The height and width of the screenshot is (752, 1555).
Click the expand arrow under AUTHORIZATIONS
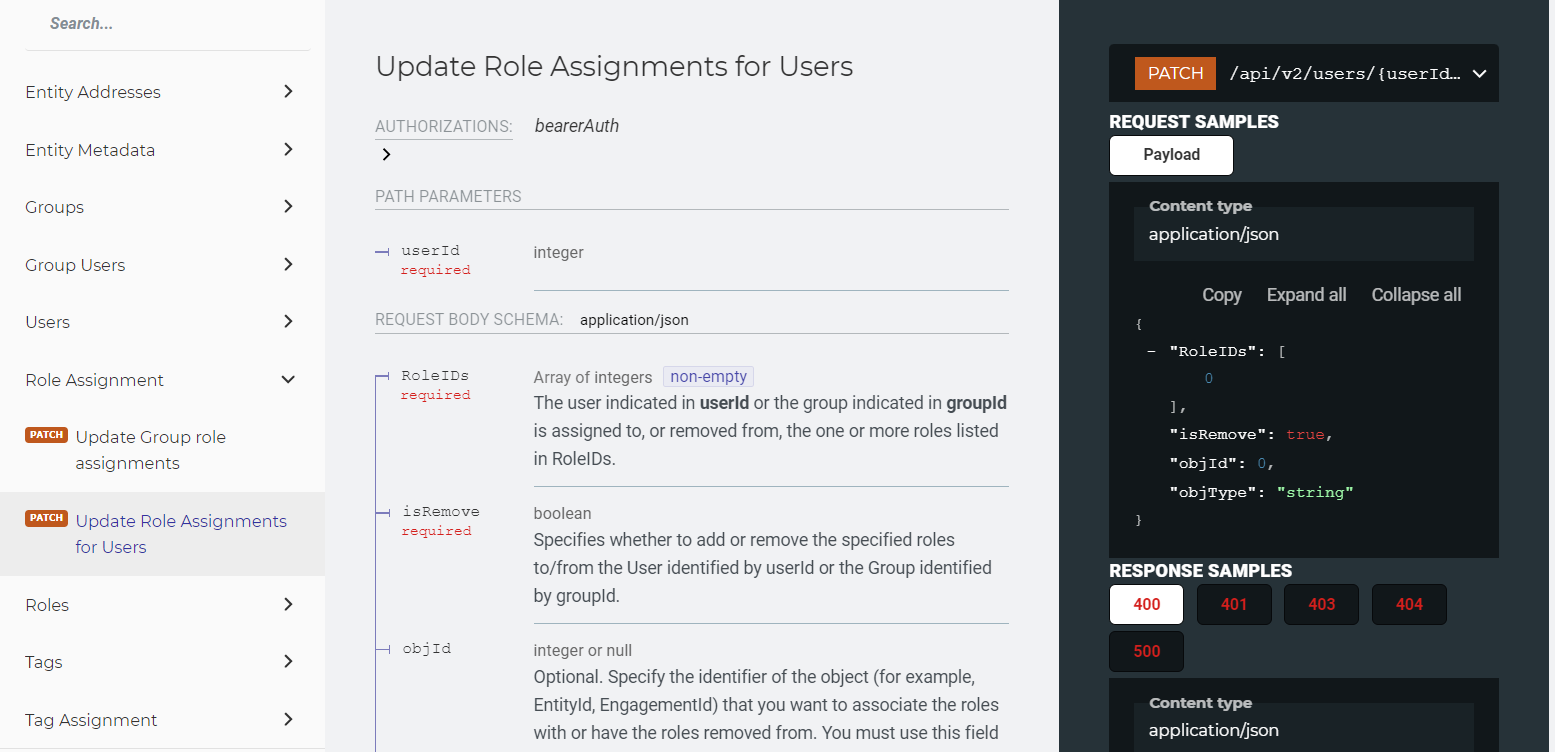tap(386, 154)
